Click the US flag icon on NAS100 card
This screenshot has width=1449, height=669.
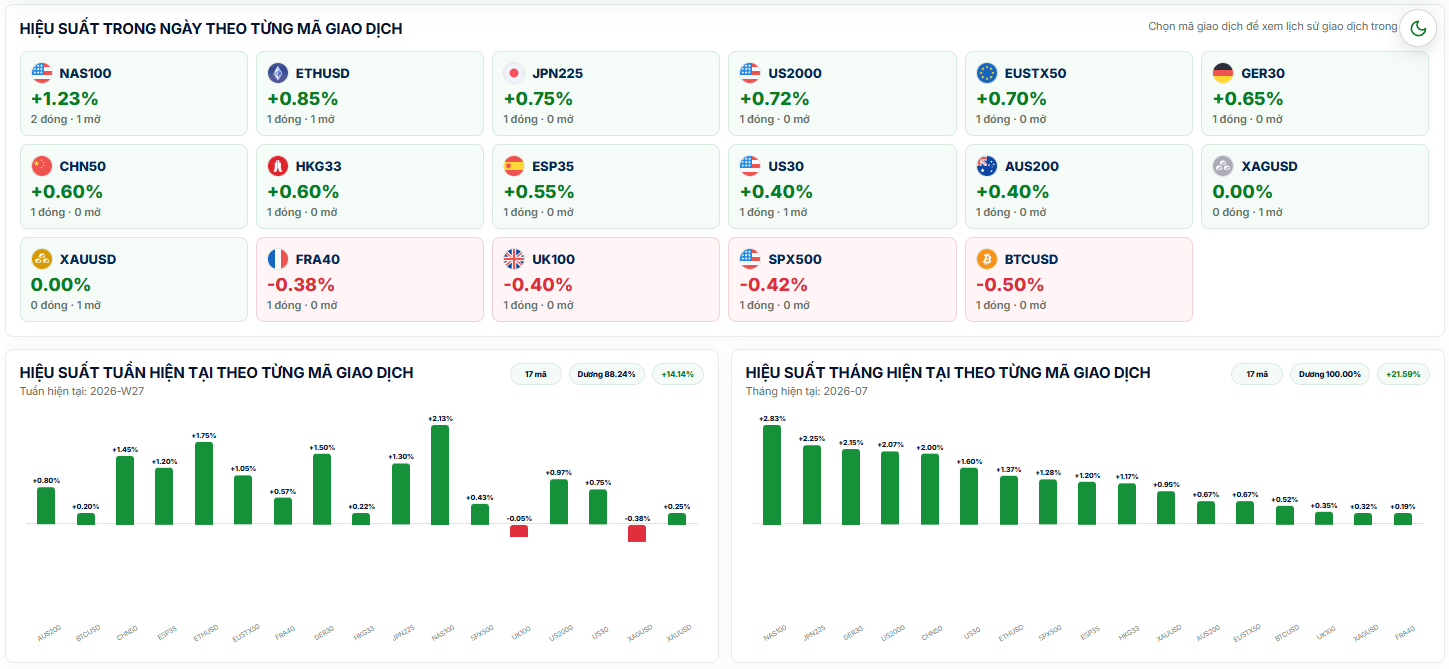click(41, 73)
